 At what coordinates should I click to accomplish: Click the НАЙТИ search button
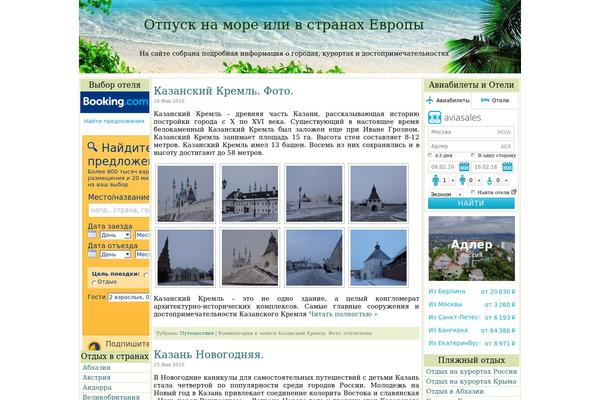[x=471, y=204]
